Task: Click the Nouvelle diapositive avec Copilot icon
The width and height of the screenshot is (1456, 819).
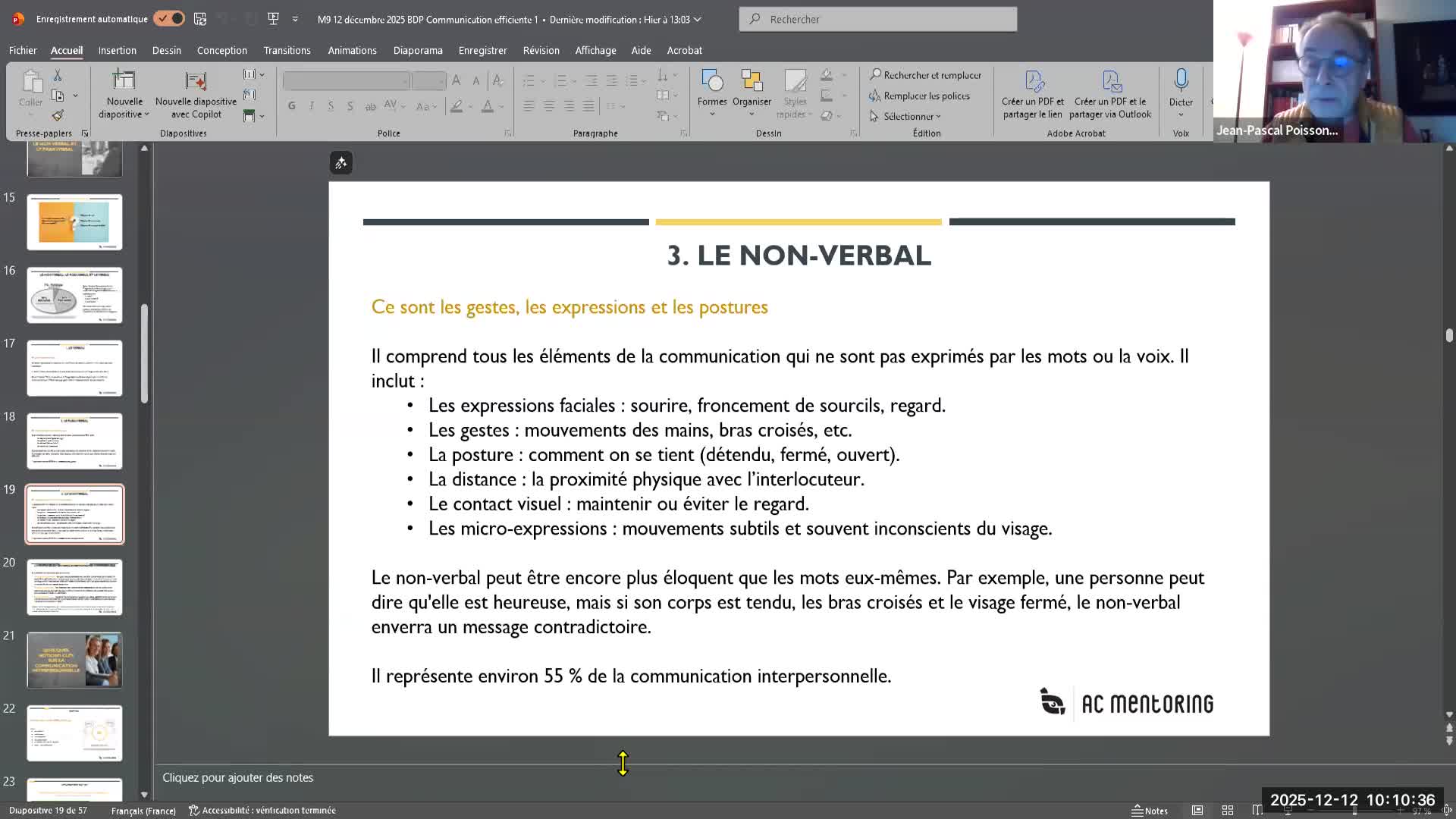Action: pos(196,82)
